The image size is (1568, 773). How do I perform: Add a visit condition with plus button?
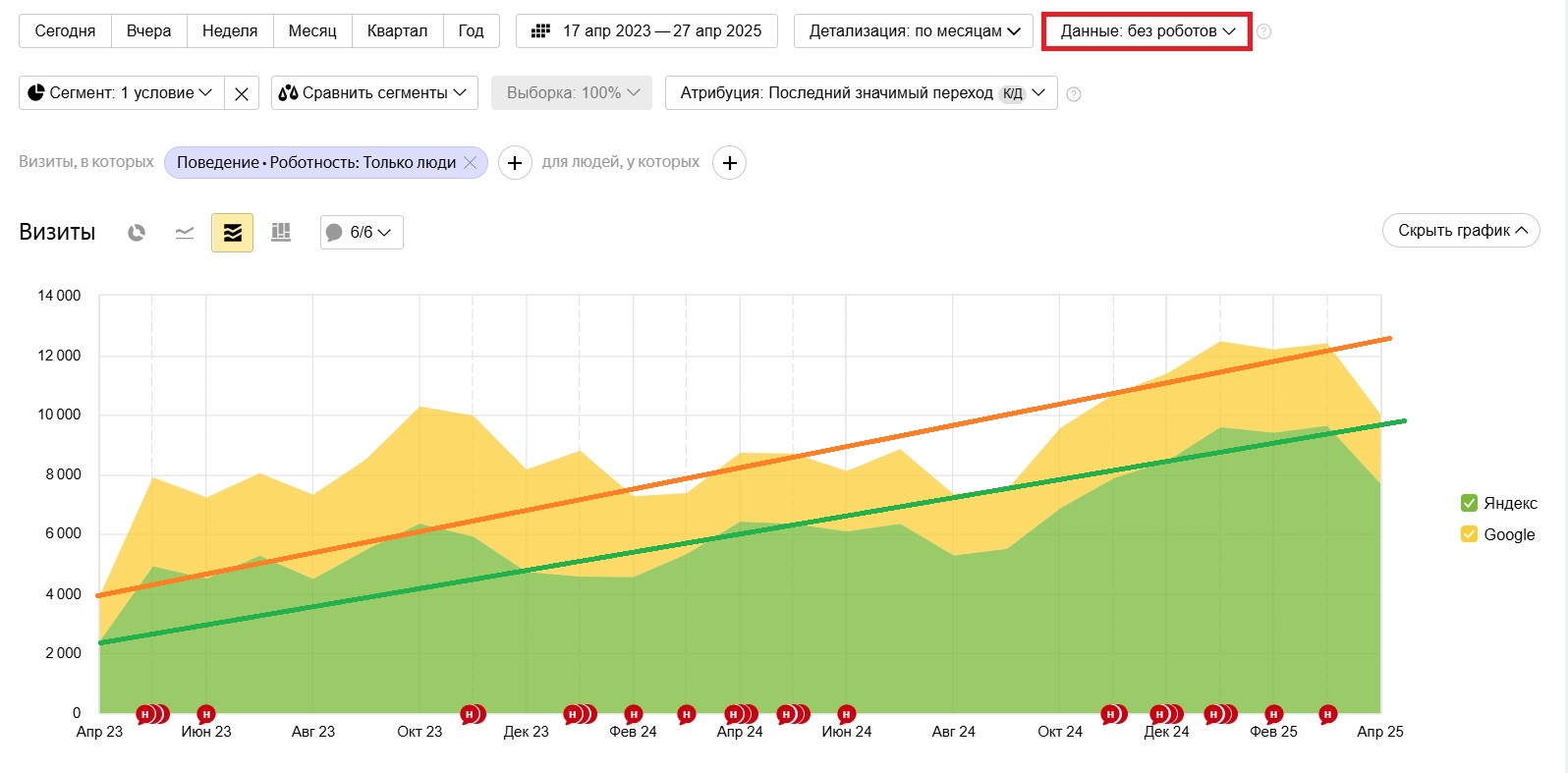click(515, 163)
